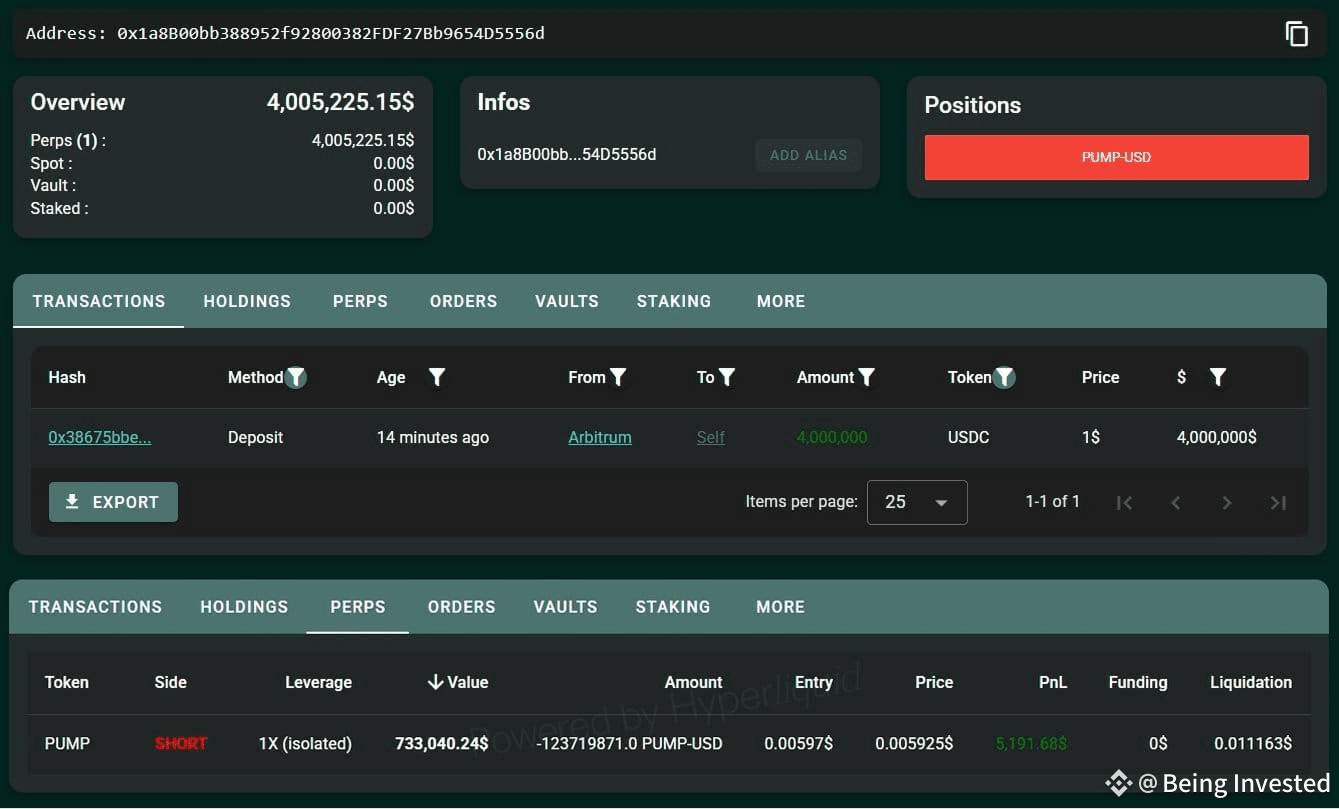
Task: Open transaction hash 0x38675bbe... link
Action: click(x=100, y=437)
